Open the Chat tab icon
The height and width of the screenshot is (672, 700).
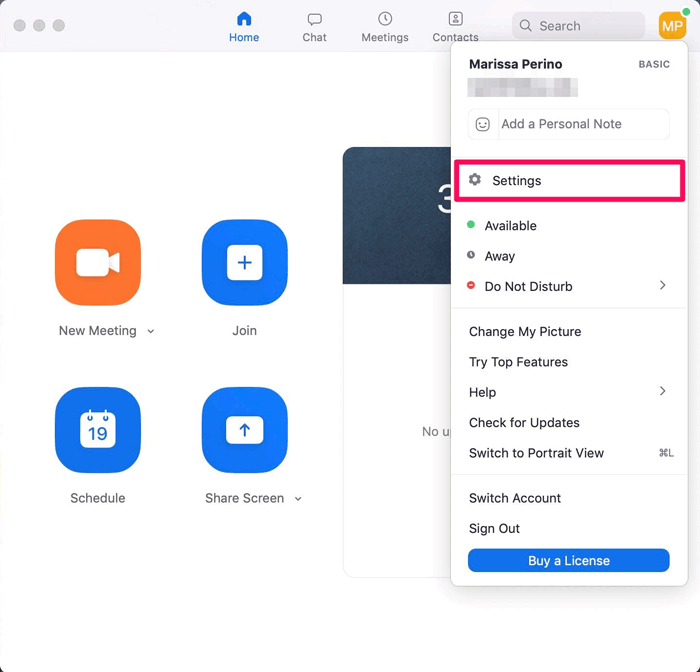[314, 19]
